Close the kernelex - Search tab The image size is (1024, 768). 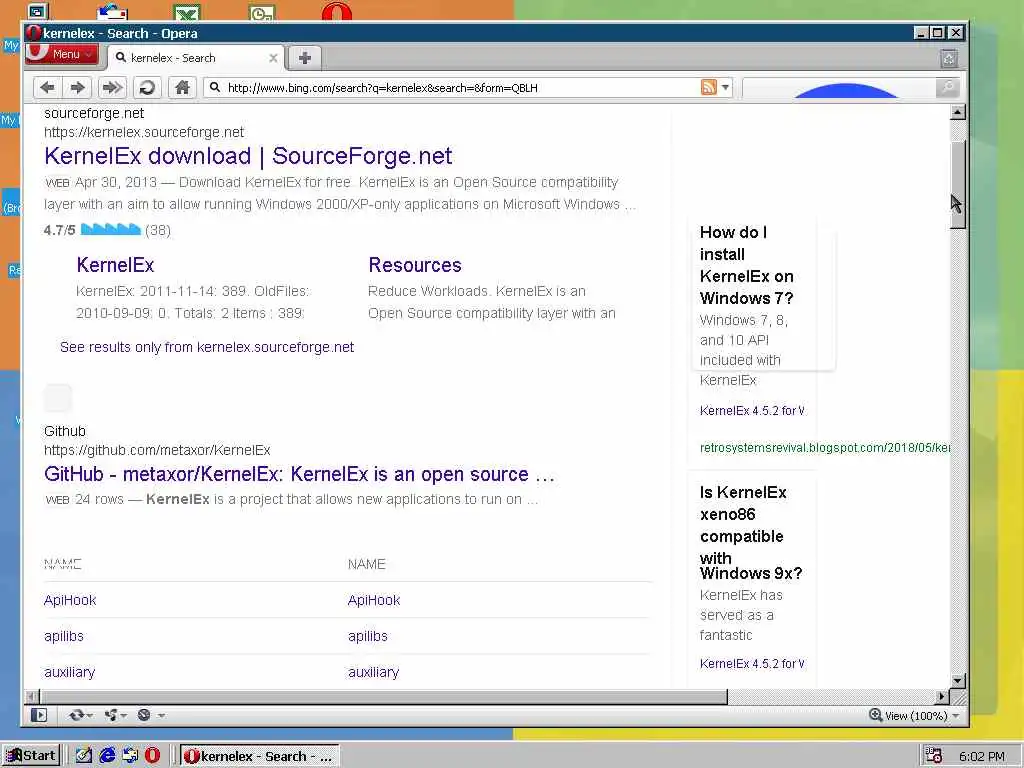click(273, 58)
